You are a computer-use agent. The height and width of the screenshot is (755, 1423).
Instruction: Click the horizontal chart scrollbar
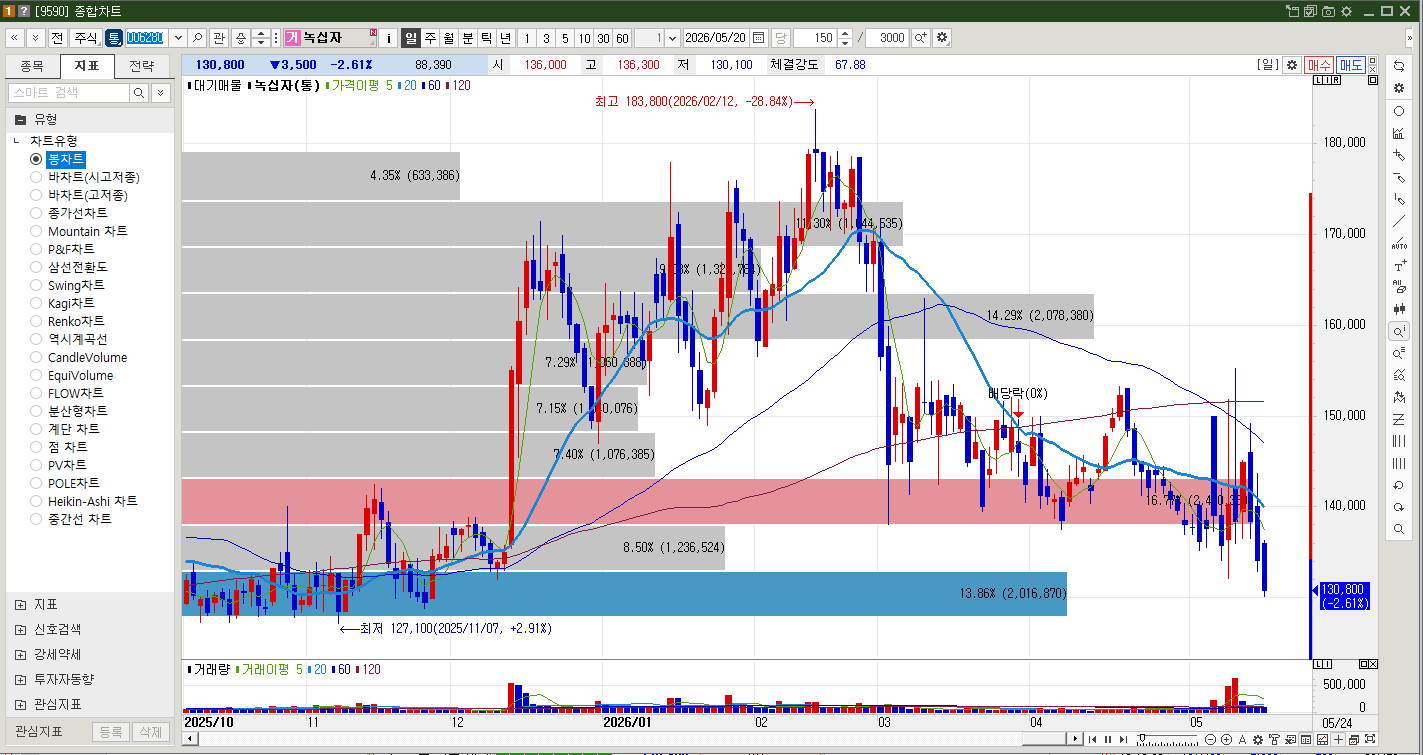(633, 739)
